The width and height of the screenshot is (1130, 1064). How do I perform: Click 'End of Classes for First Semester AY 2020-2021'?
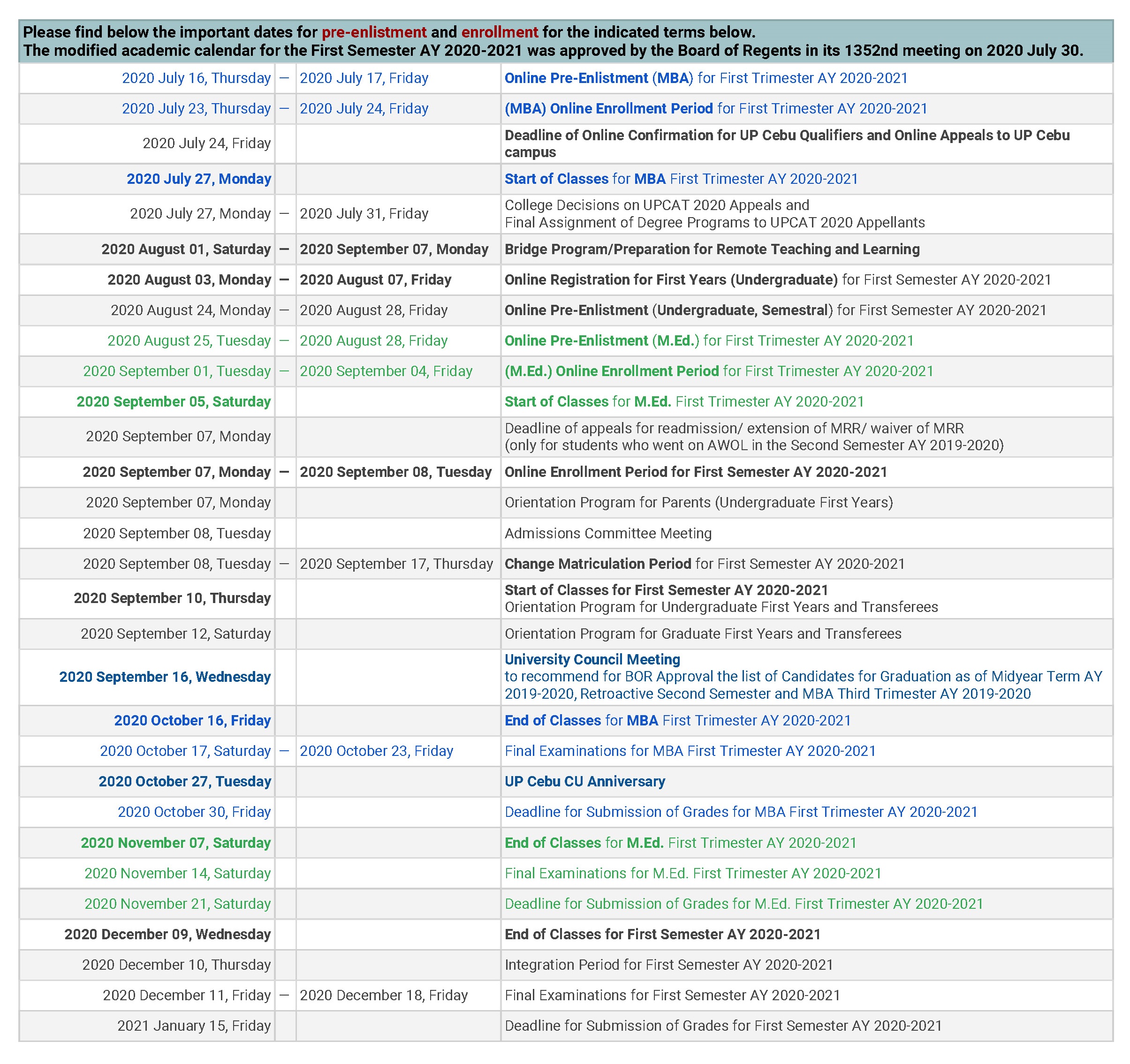pyautogui.click(x=663, y=935)
